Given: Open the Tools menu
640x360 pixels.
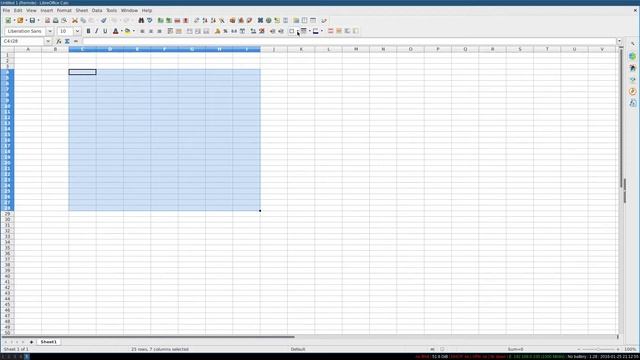Looking at the screenshot, I should coord(111,10).
